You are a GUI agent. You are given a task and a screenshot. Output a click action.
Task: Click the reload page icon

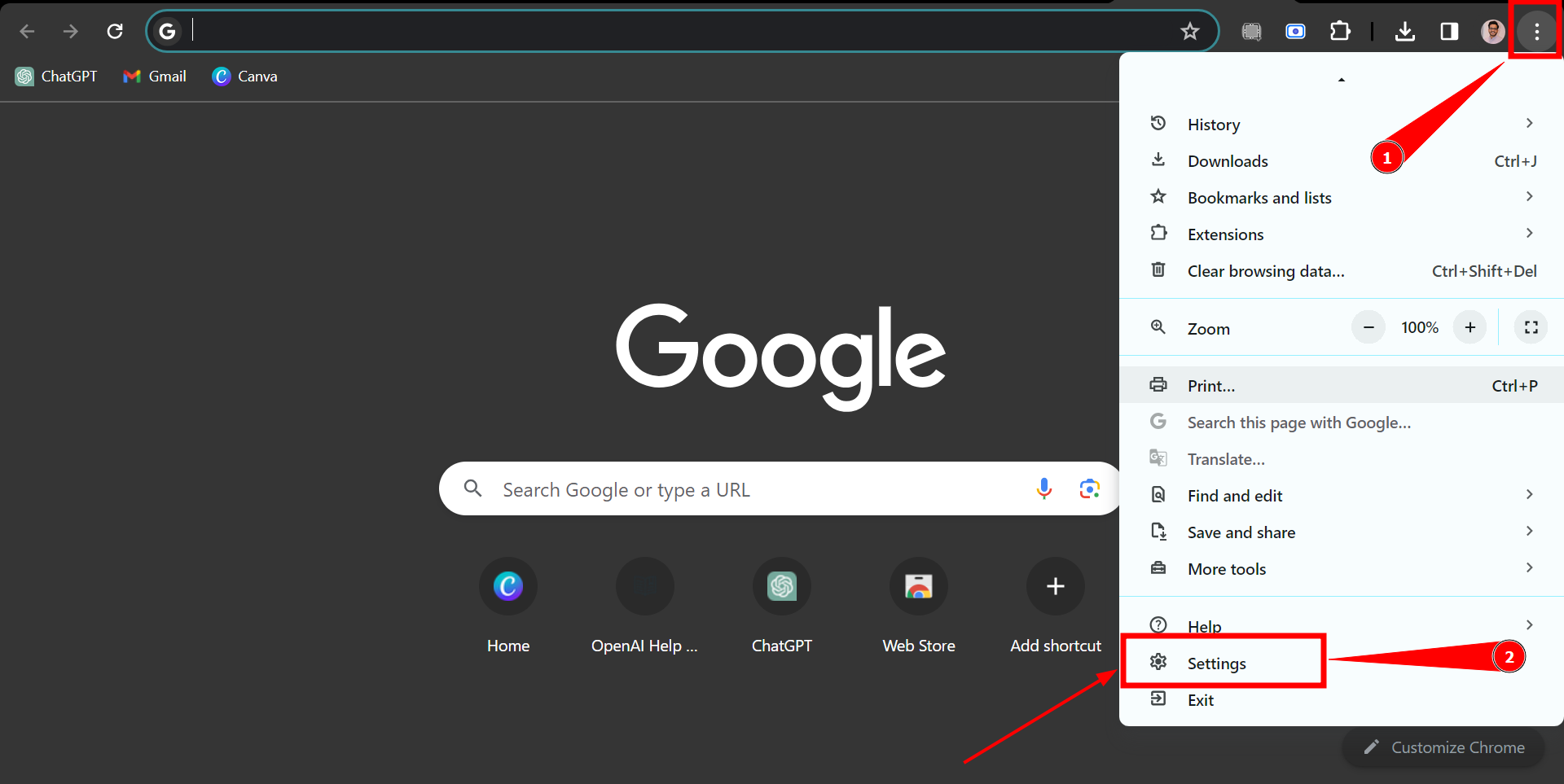115,31
